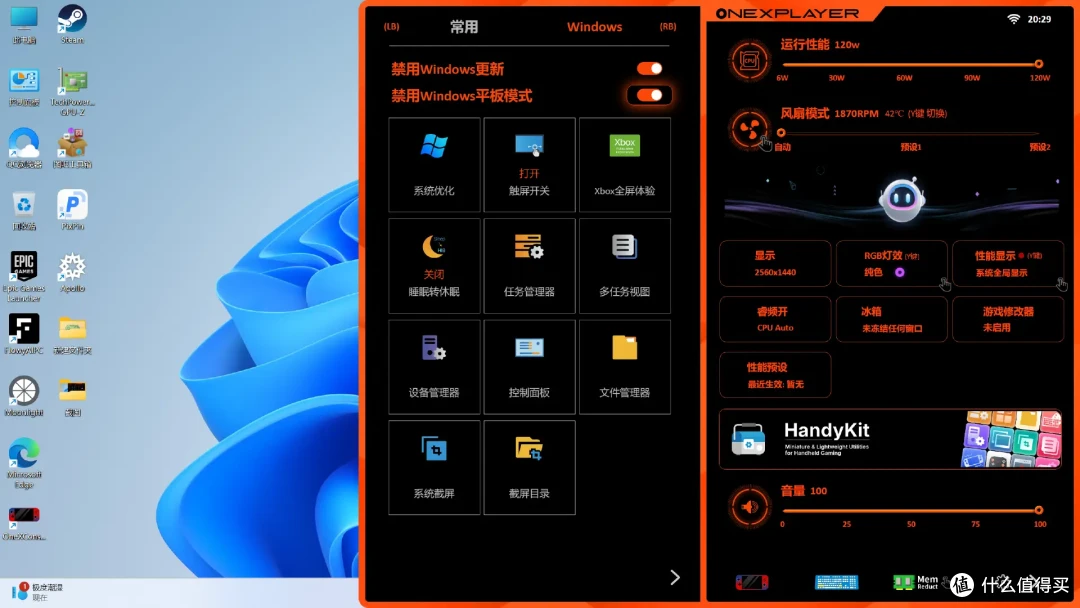Screen dimensions: 1080x608
Task: Click the robot assistant mascot
Action: coord(902,200)
